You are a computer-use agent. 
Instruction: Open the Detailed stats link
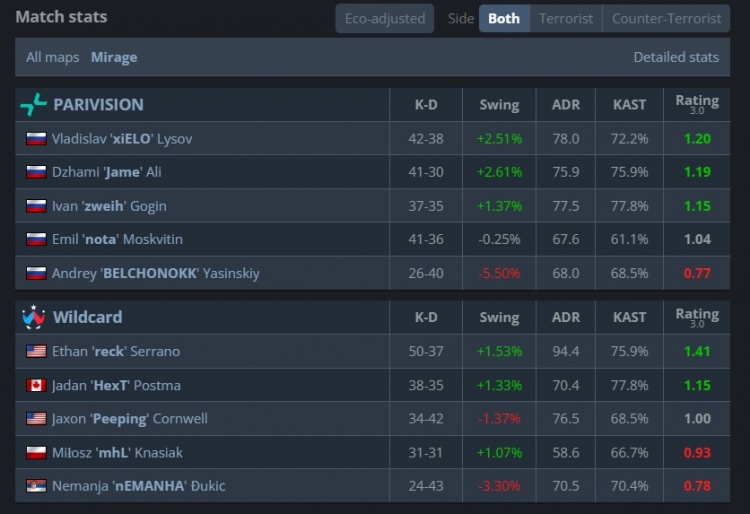point(676,57)
